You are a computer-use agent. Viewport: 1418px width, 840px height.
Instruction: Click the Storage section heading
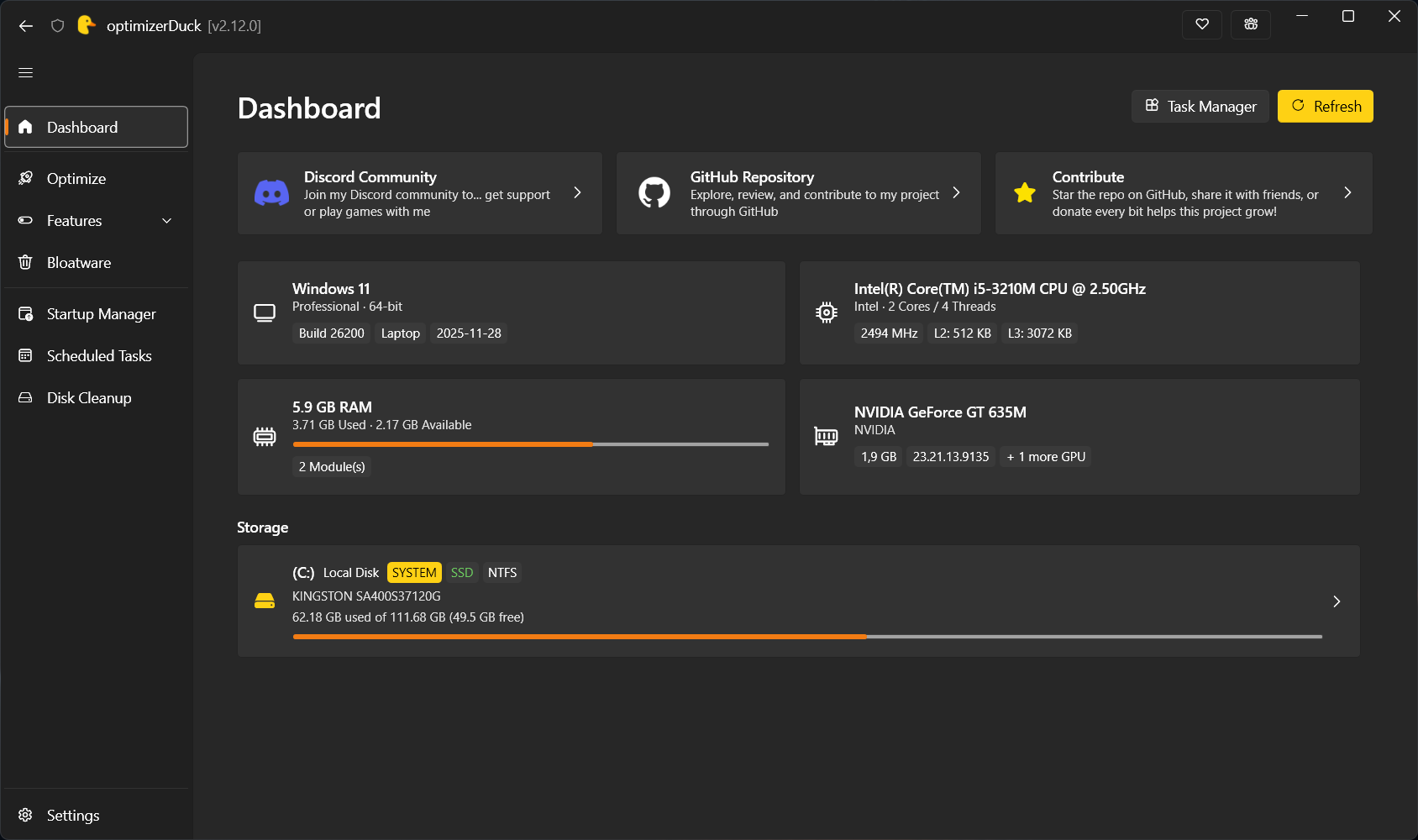[263, 528]
